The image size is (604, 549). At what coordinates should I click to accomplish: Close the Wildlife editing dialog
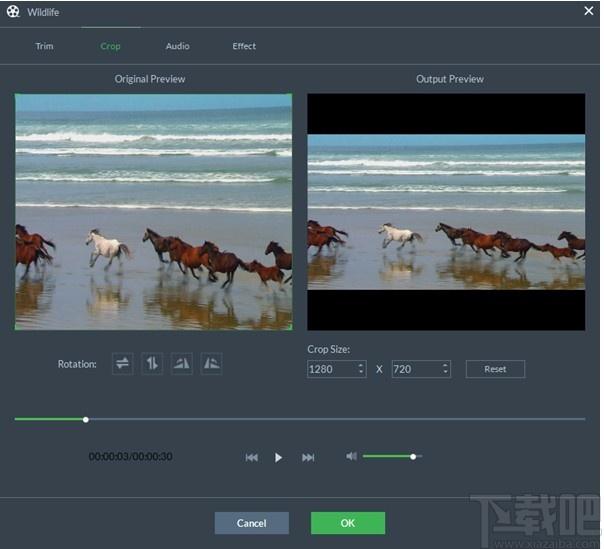pos(588,11)
